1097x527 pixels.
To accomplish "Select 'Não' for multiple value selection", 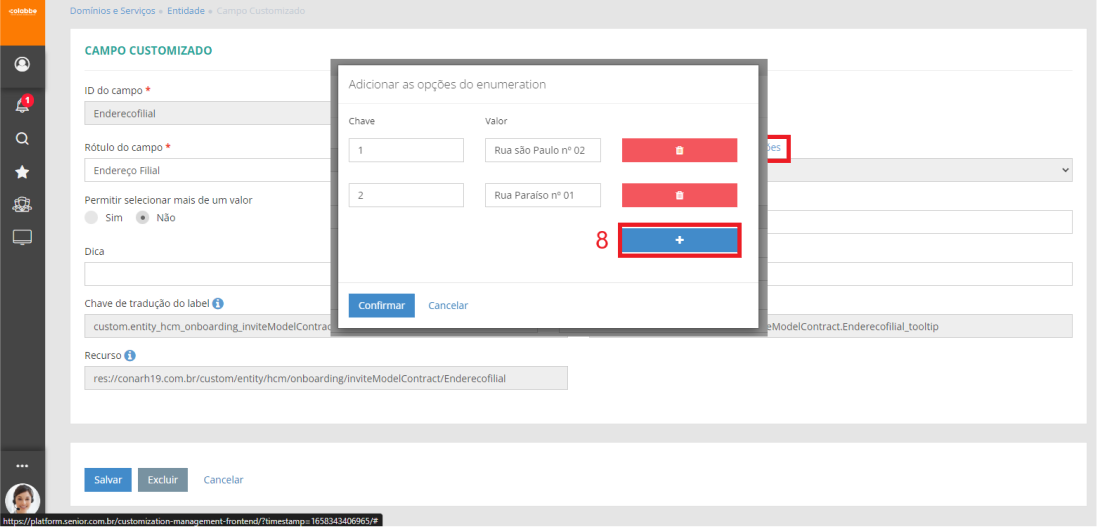I will (x=143, y=217).
